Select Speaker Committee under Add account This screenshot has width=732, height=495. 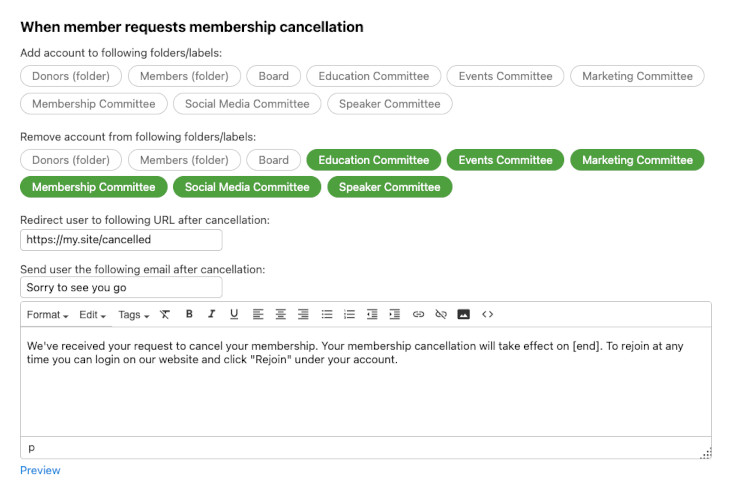click(x=390, y=103)
